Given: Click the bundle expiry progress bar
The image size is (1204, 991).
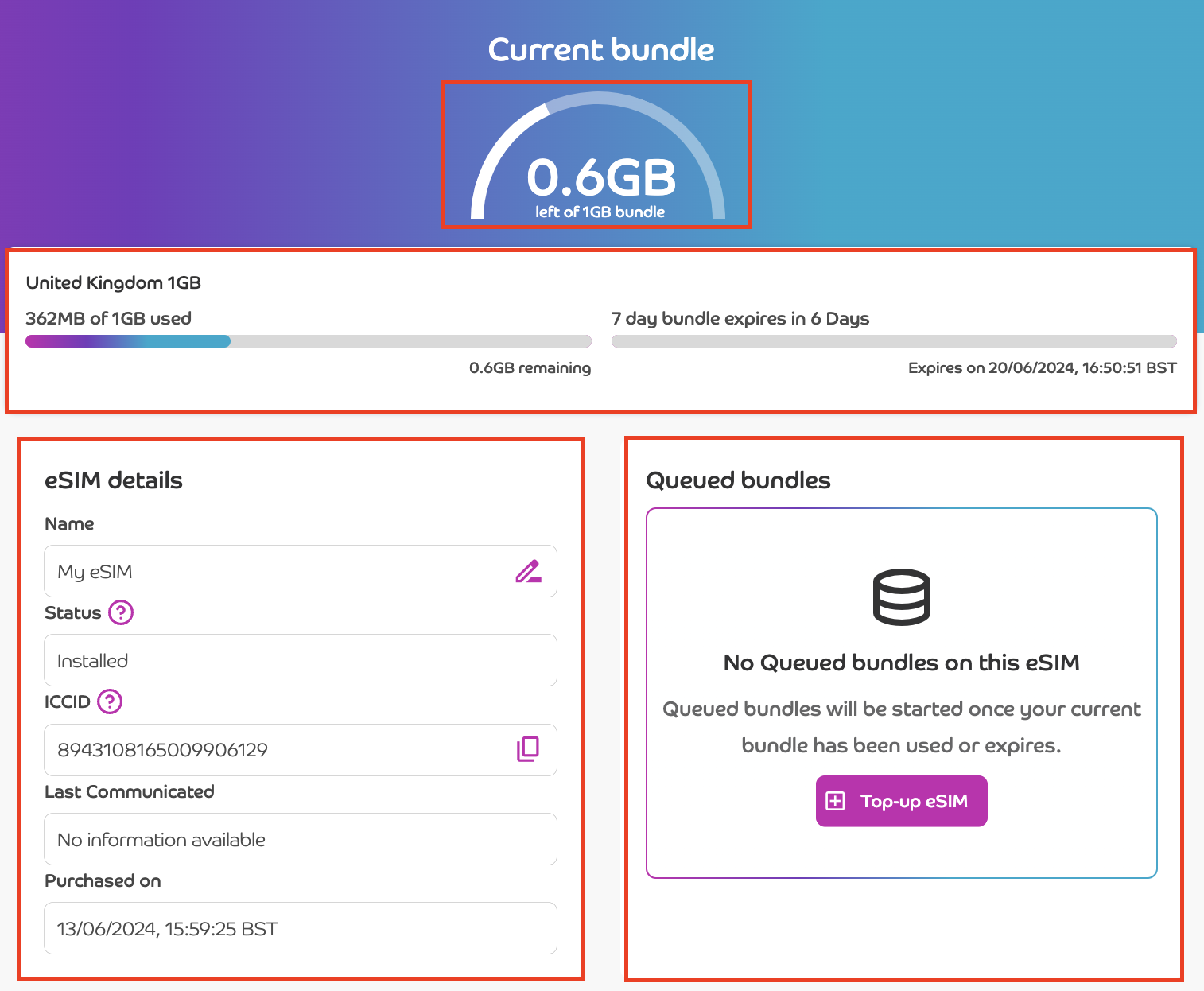Looking at the screenshot, I should click(x=893, y=341).
